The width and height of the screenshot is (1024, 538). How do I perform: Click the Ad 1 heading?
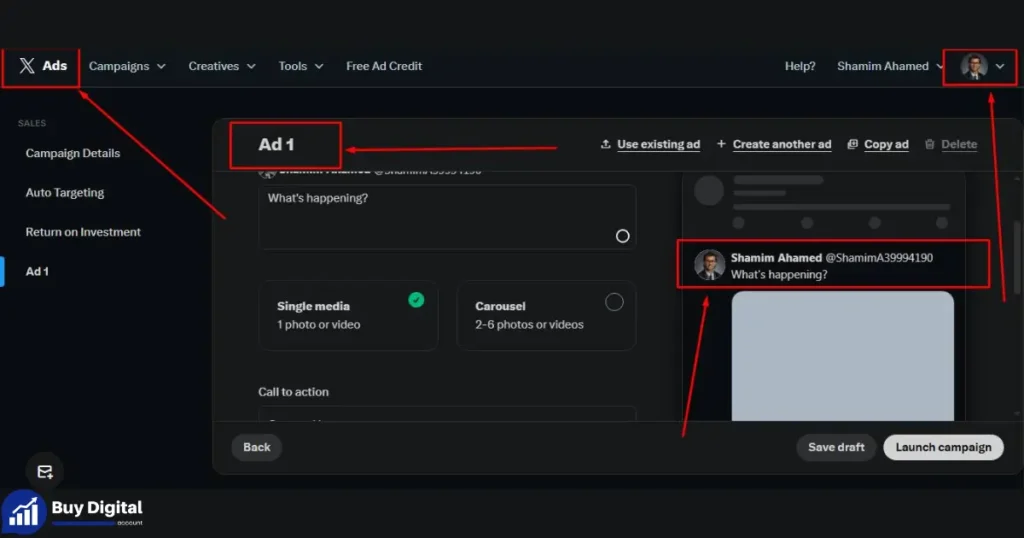coord(276,144)
